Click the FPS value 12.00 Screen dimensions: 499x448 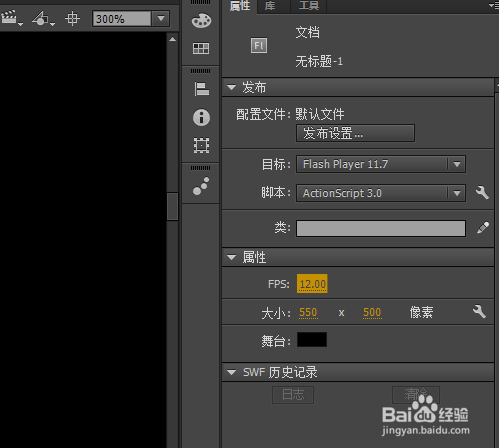pyautogui.click(x=312, y=284)
